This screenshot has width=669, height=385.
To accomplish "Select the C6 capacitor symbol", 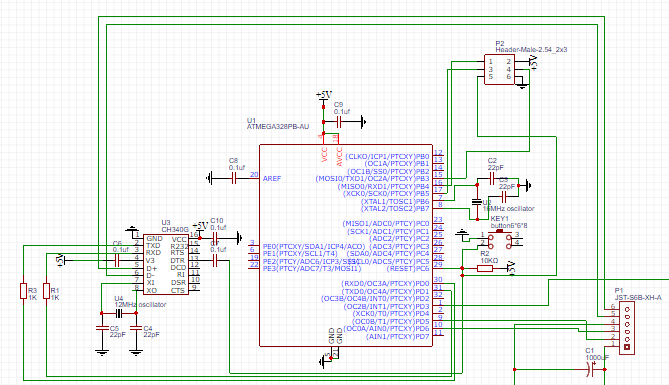I will [117, 260].
